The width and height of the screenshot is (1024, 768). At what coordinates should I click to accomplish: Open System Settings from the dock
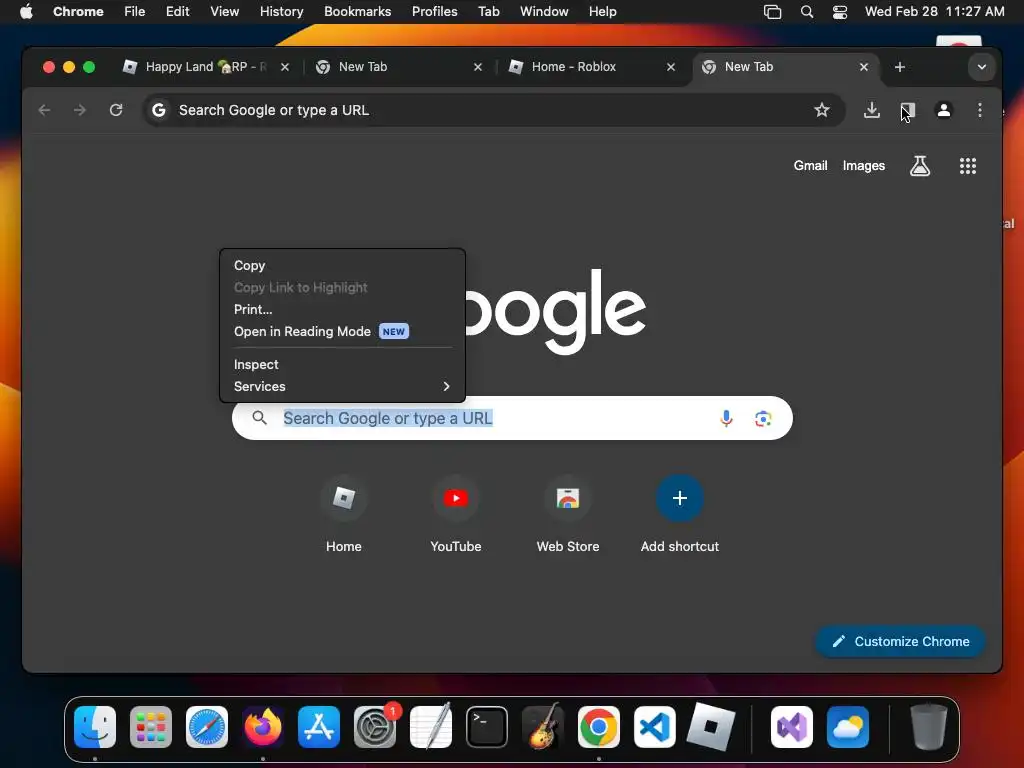click(375, 727)
